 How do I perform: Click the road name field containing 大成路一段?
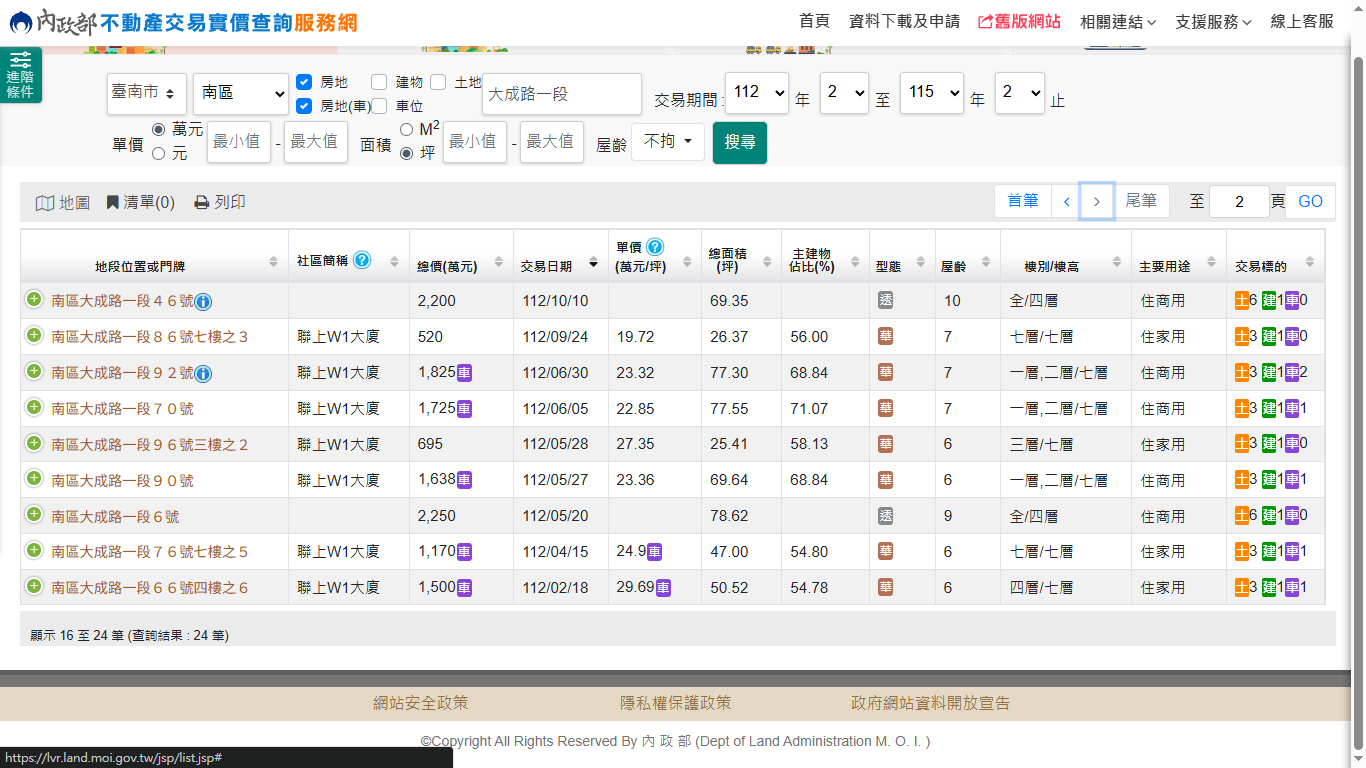point(561,94)
